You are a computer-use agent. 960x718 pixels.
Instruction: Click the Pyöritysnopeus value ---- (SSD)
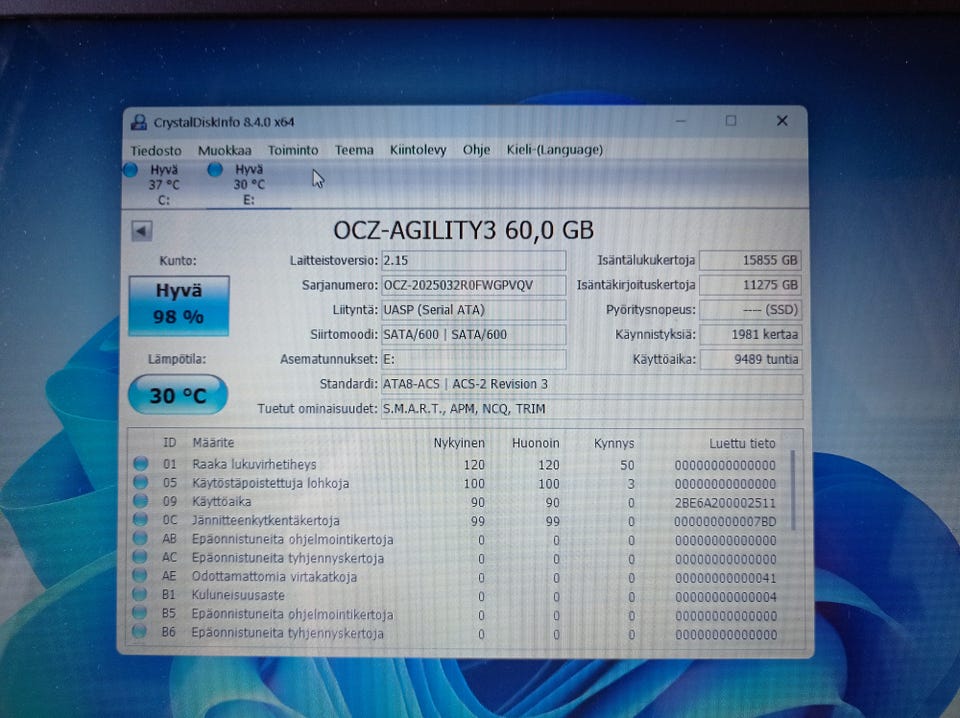(751, 310)
